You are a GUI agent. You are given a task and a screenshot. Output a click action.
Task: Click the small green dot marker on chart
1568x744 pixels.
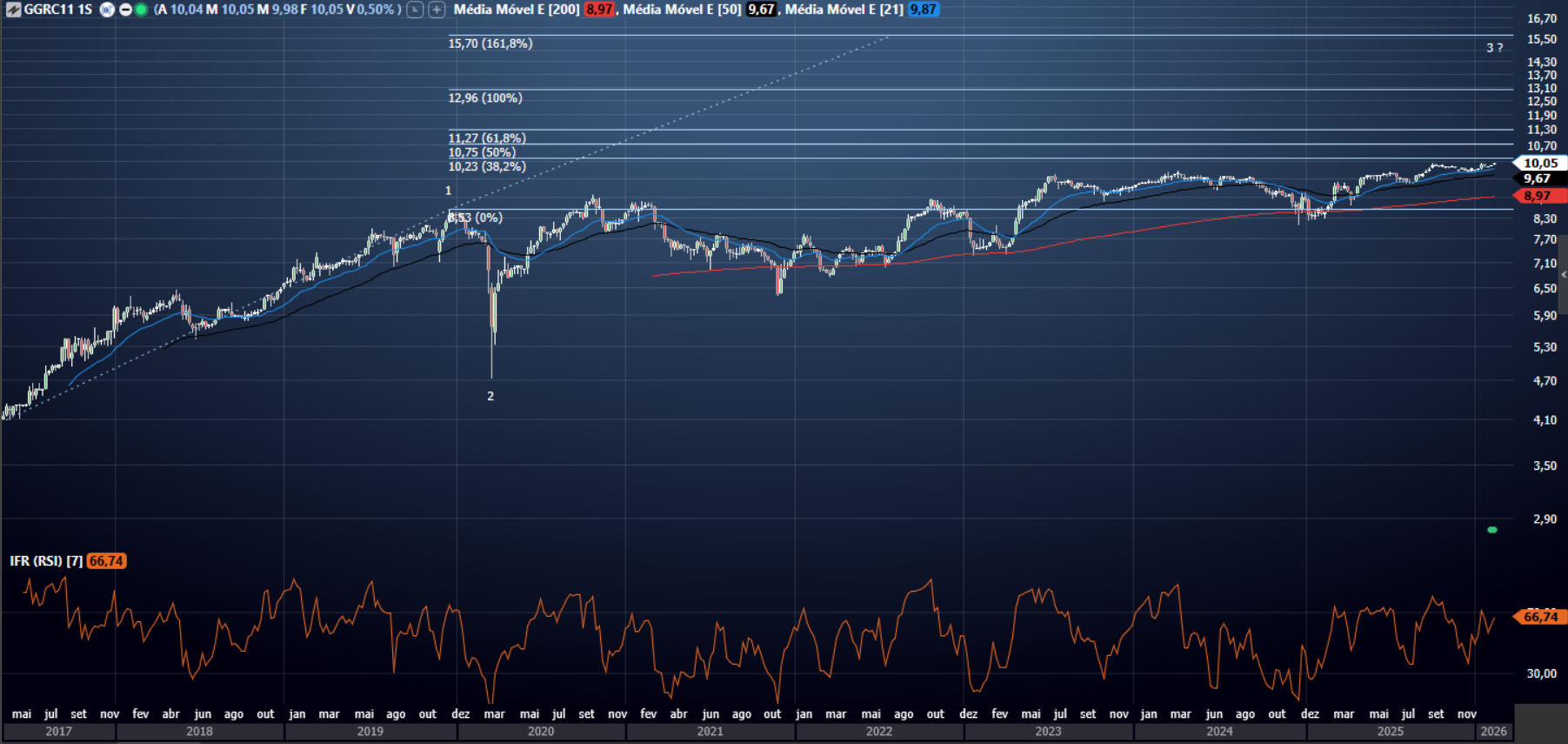point(1492,529)
